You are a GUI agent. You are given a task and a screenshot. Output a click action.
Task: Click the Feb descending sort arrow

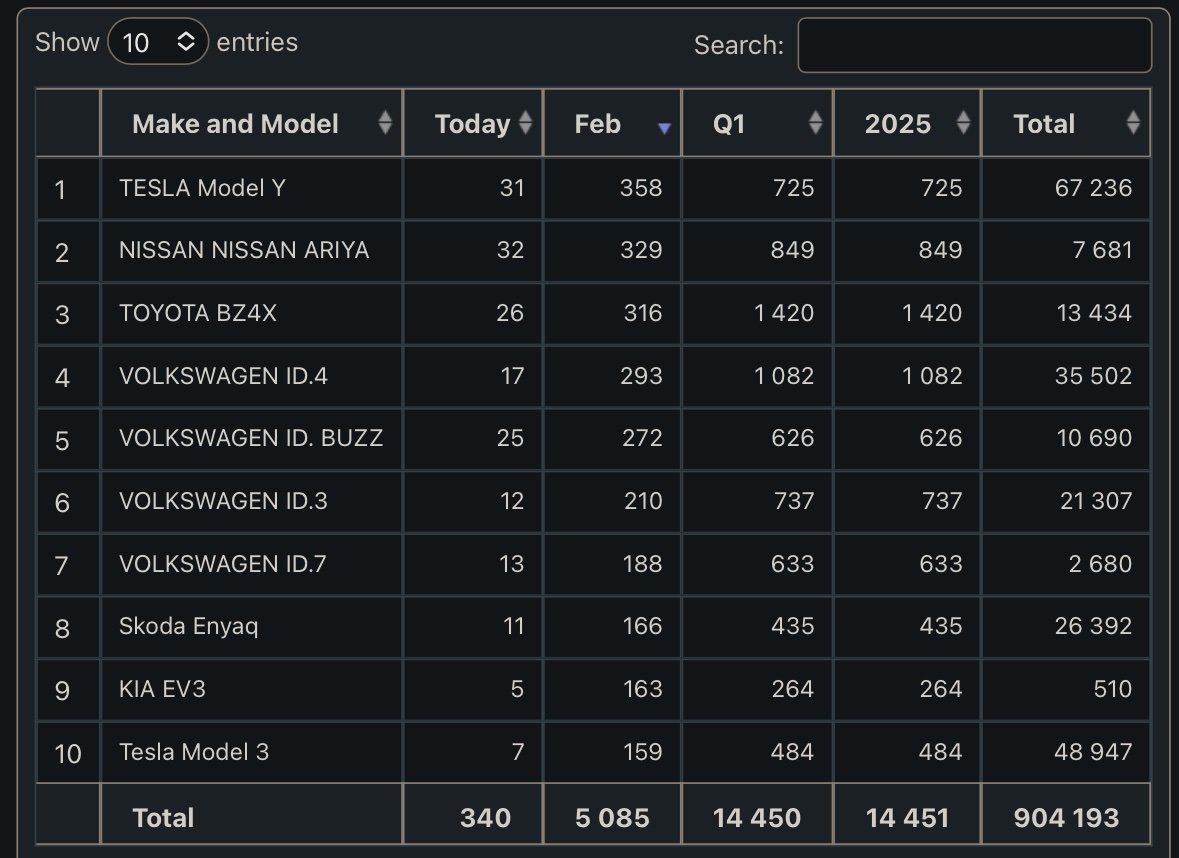tap(664, 128)
